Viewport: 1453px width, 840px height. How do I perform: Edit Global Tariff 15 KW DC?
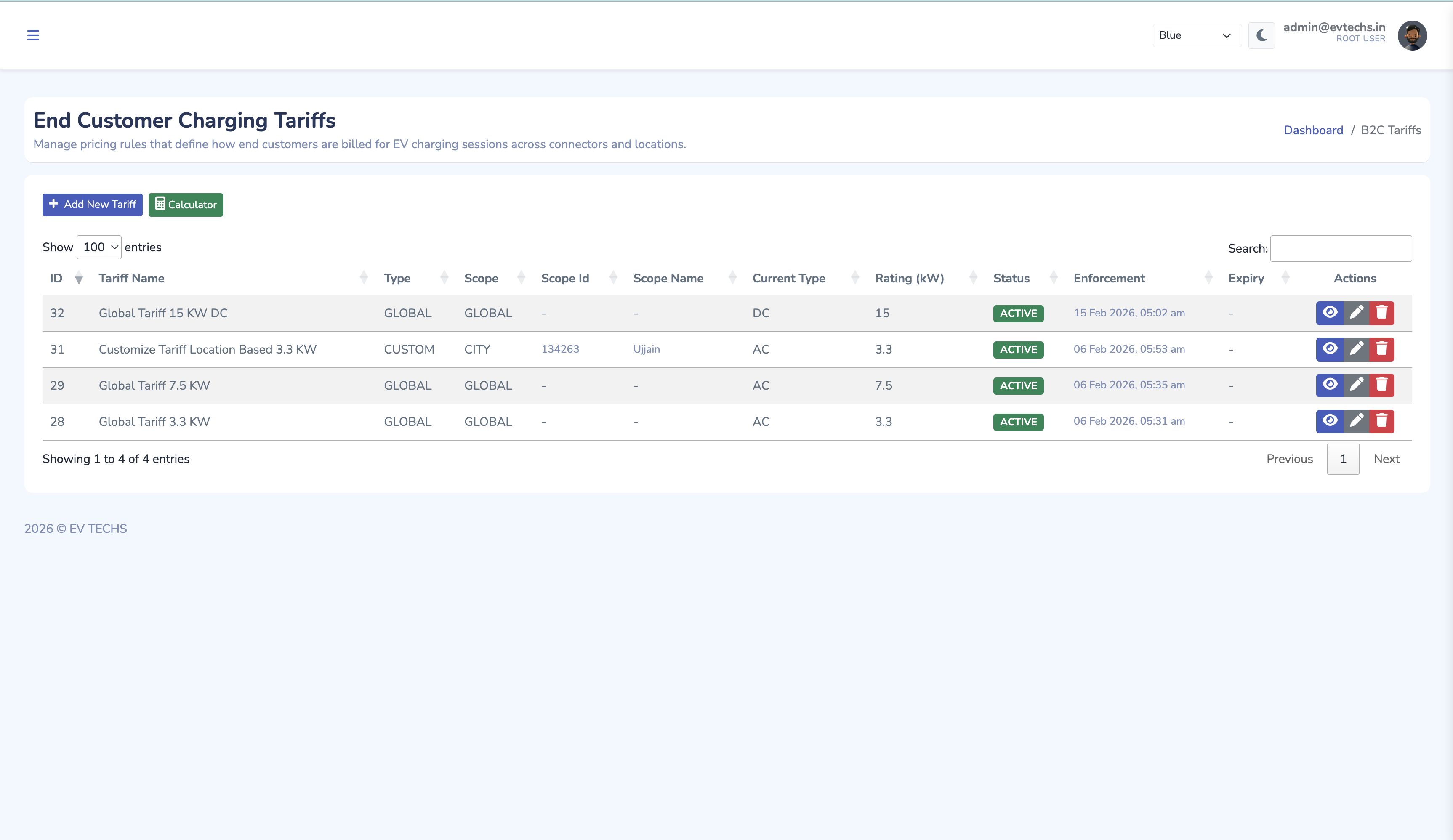(x=1356, y=313)
